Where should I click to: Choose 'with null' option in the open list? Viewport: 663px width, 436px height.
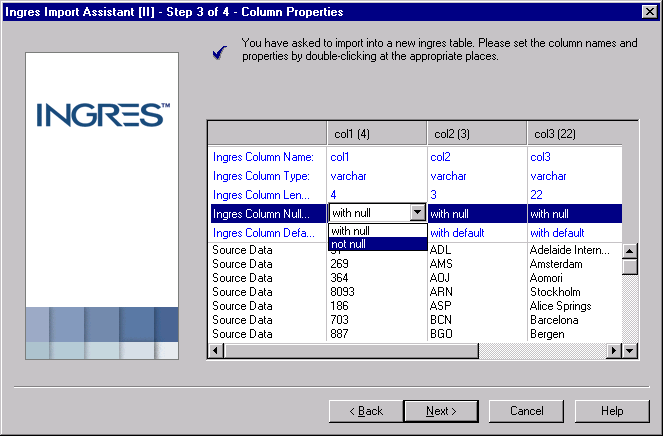(x=377, y=231)
